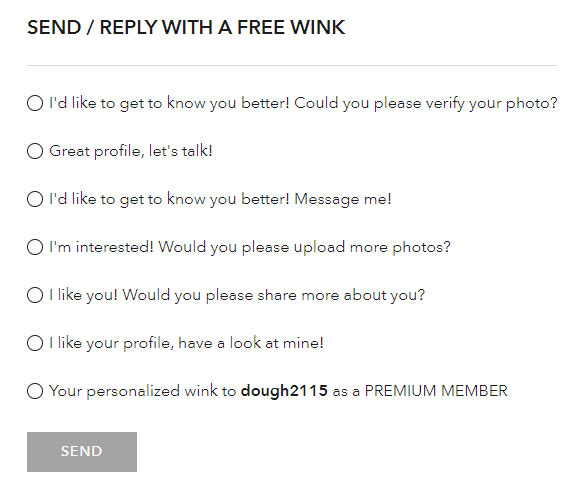Viewport: 575px width, 490px height.
Task: Select the 'Great profile, let's talk!' radio button
Action: (x=35, y=151)
